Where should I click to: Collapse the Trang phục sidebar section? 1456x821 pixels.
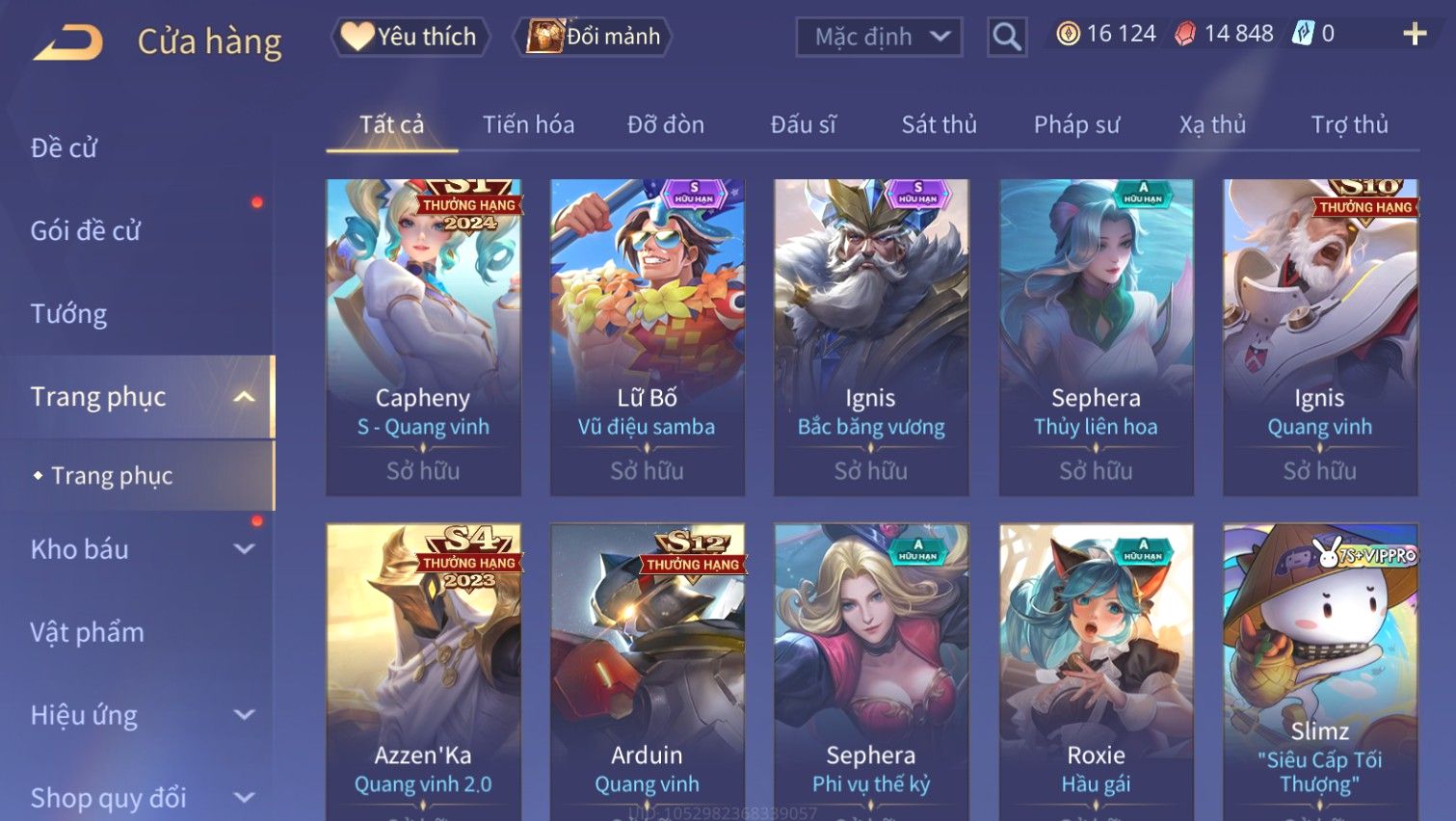(245, 397)
